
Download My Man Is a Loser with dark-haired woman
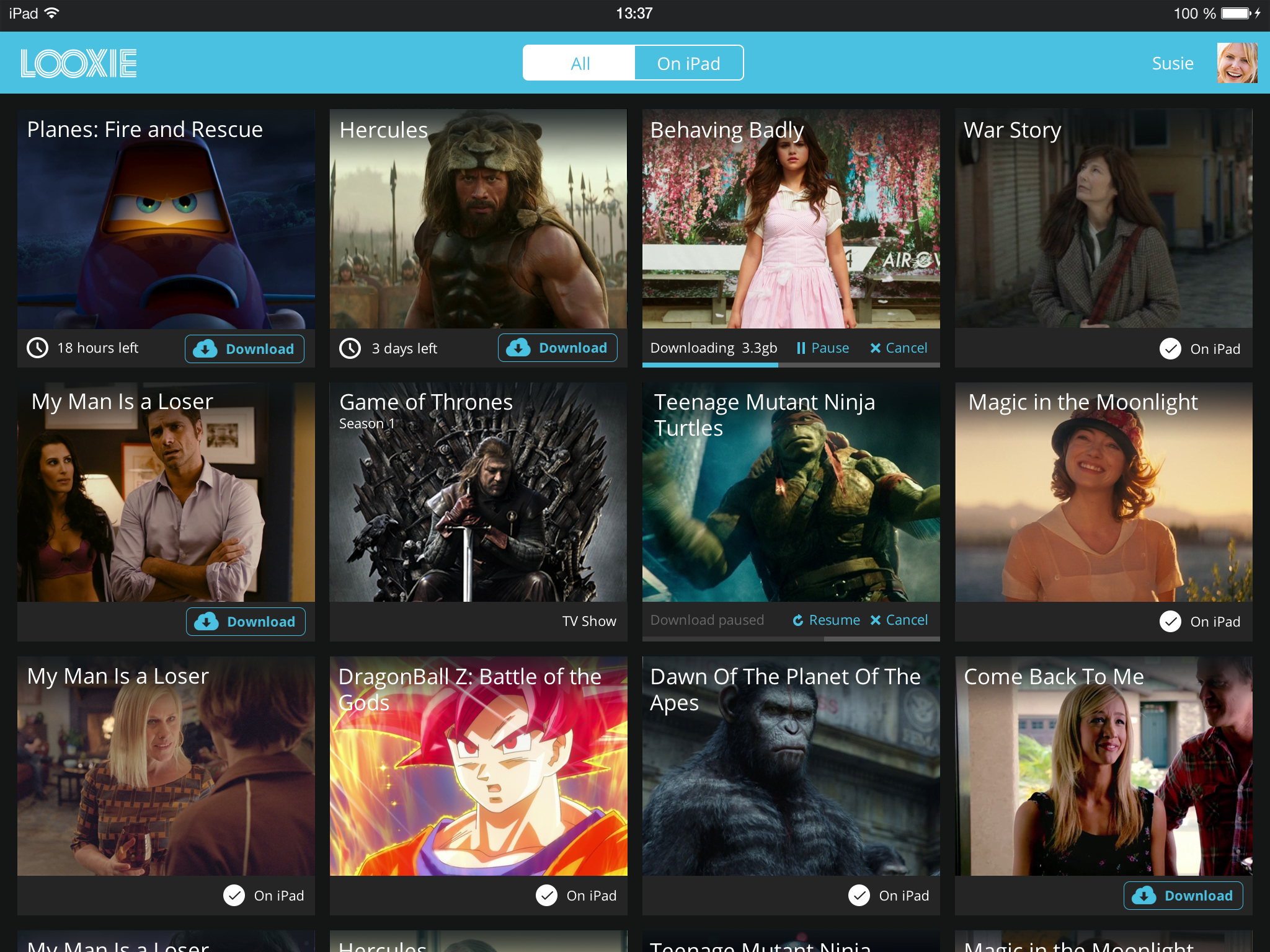246,622
